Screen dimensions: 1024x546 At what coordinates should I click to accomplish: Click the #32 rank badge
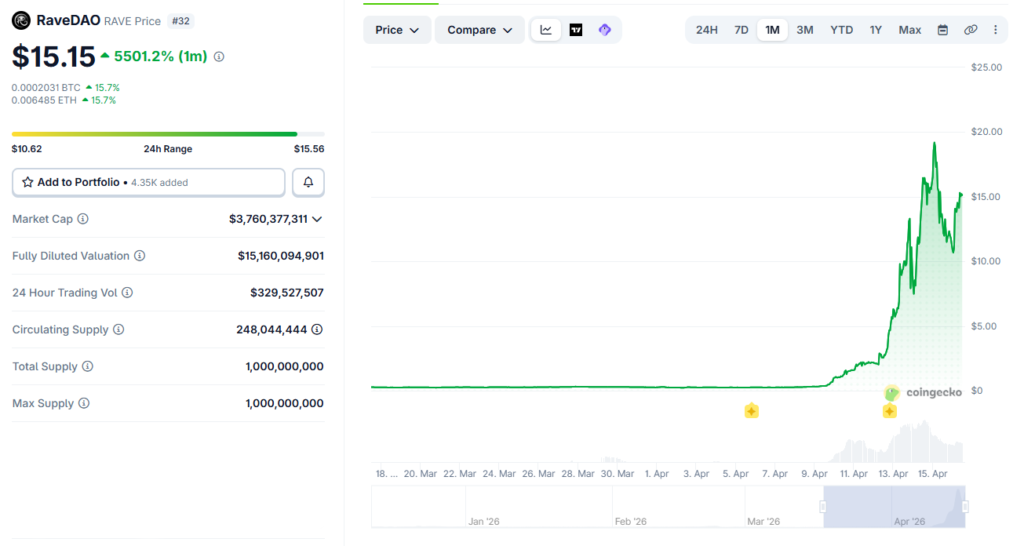click(181, 21)
